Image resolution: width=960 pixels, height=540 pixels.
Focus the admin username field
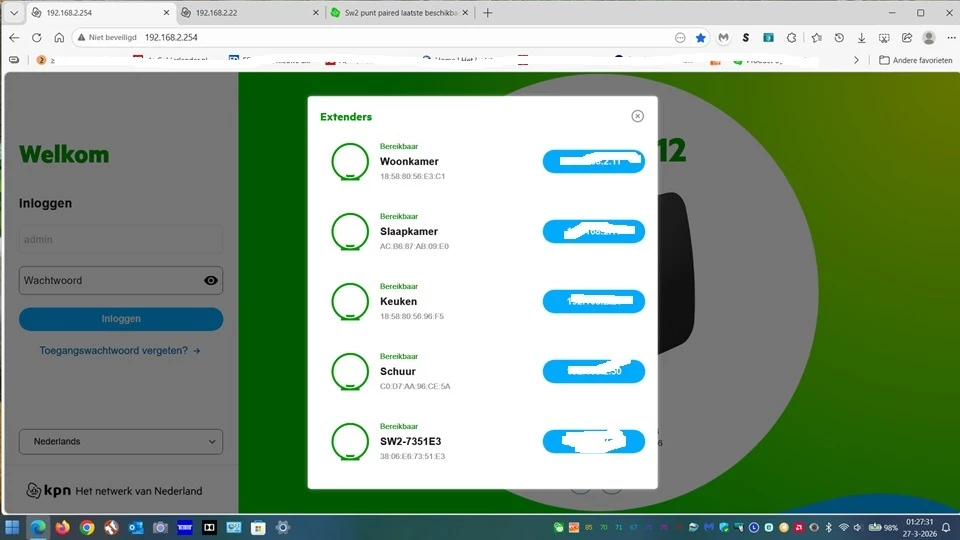coord(121,239)
